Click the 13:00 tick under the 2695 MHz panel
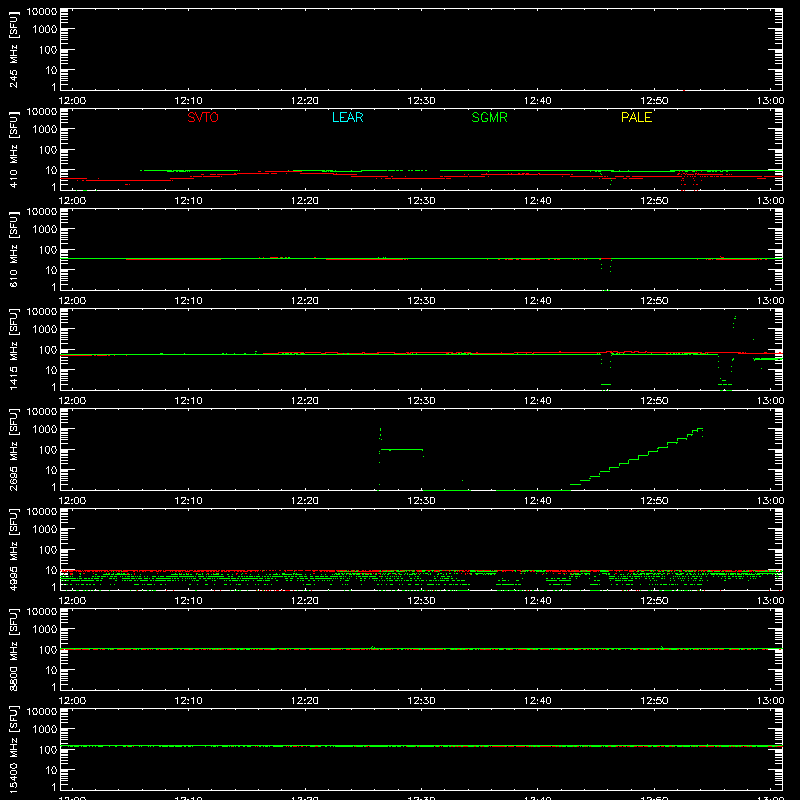Image resolution: width=800 pixels, height=800 pixels. [770, 501]
